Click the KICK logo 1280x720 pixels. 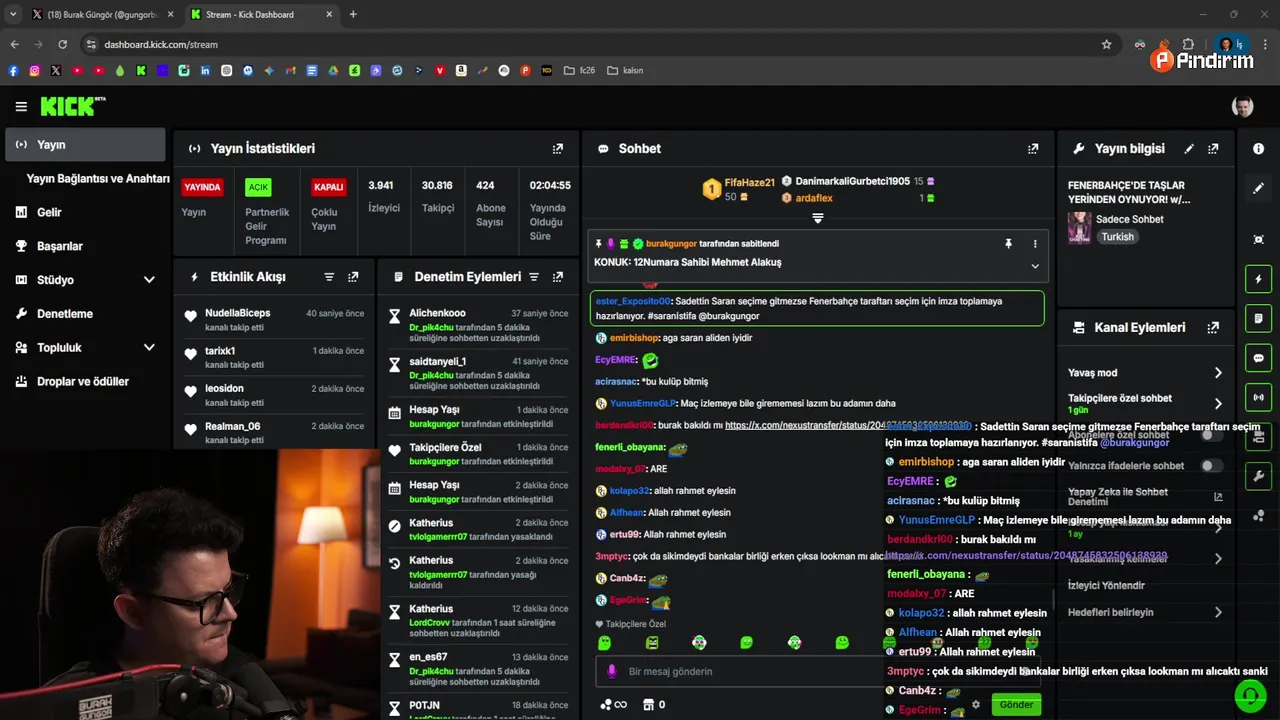[72, 106]
